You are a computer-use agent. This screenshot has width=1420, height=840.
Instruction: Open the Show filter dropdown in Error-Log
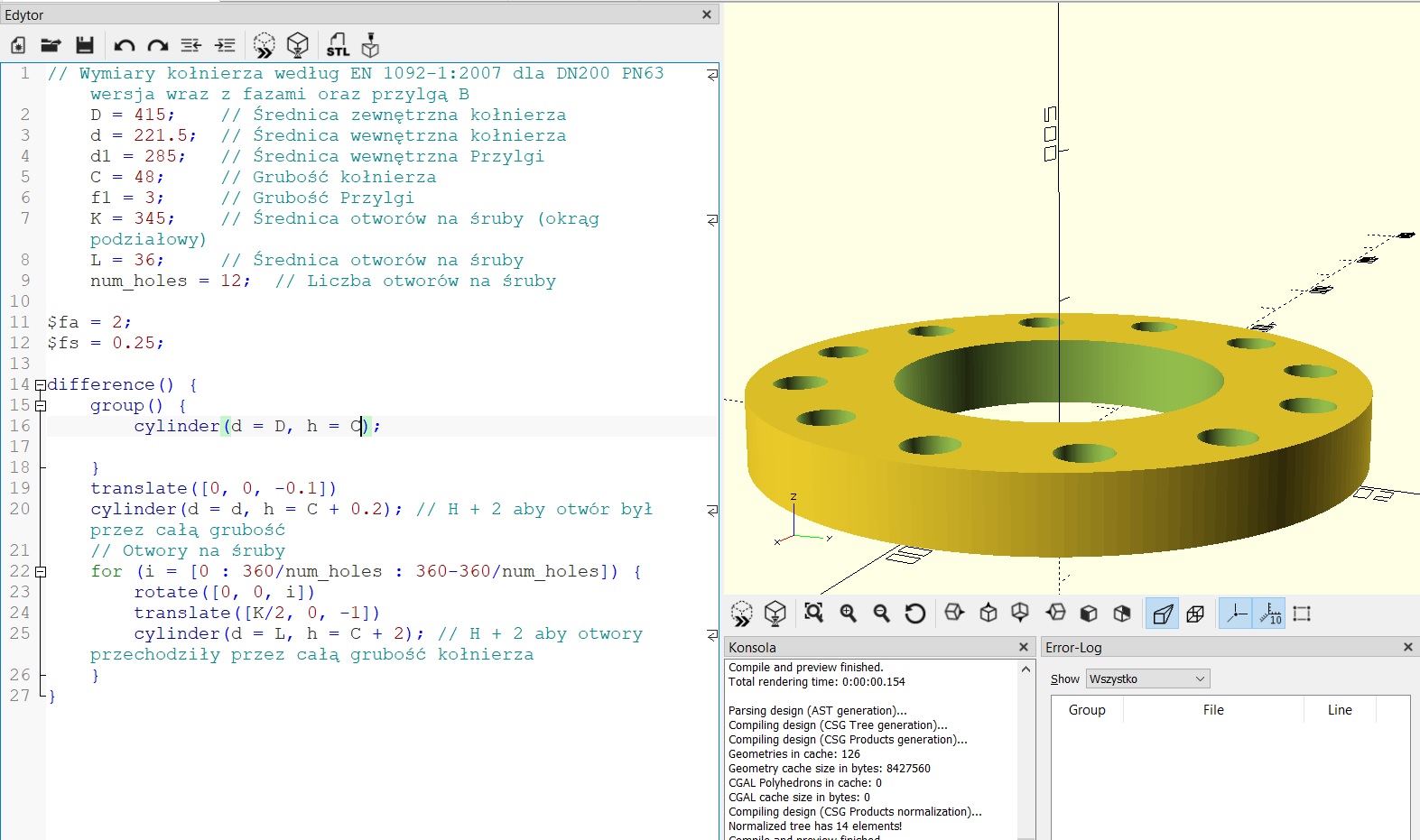tap(1147, 678)
